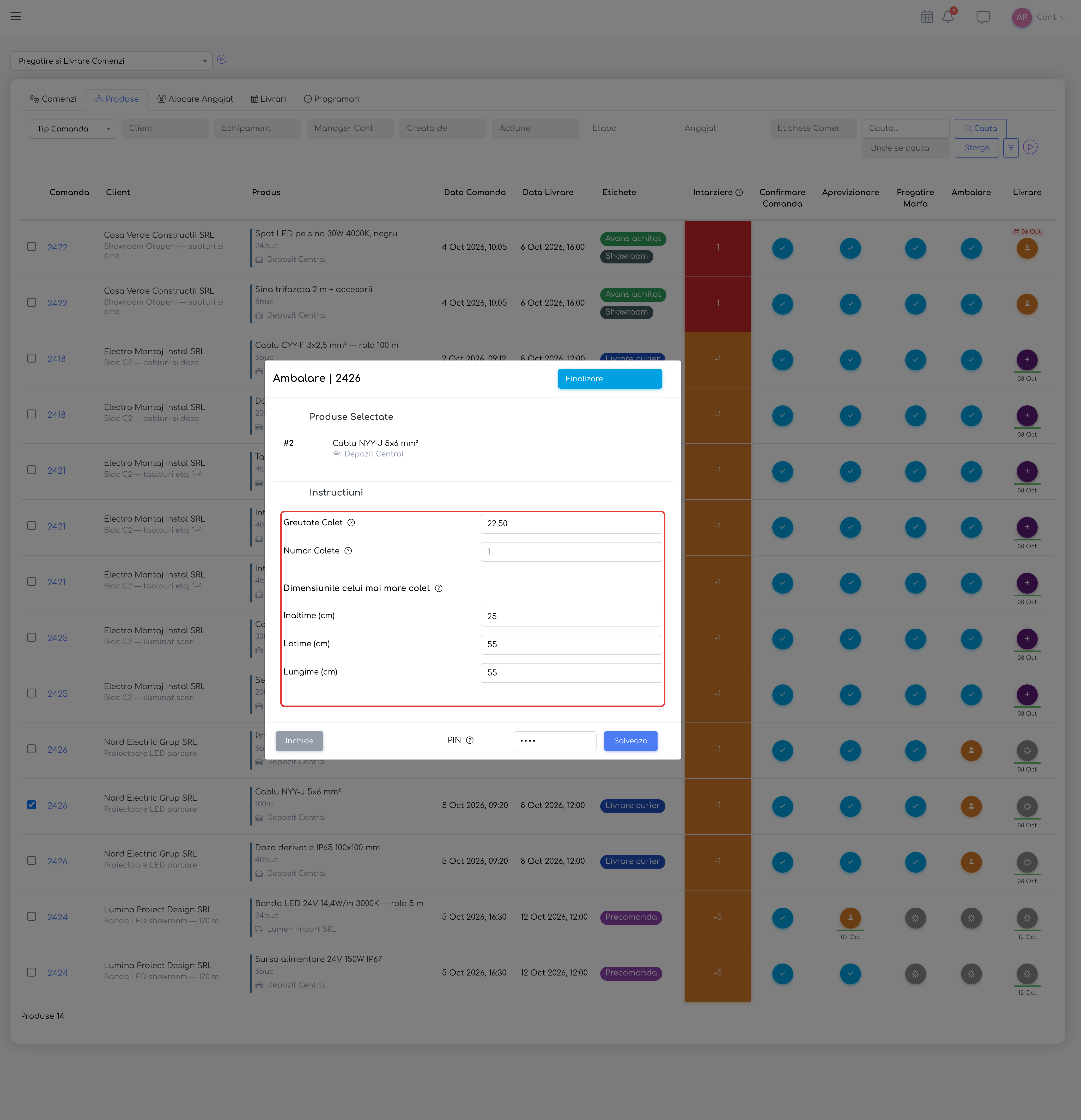Tick checkbox for Sursa alimentare 24V row
Image resolution: width=1081 pixels, height=1120 pixels.
point(32,973)
